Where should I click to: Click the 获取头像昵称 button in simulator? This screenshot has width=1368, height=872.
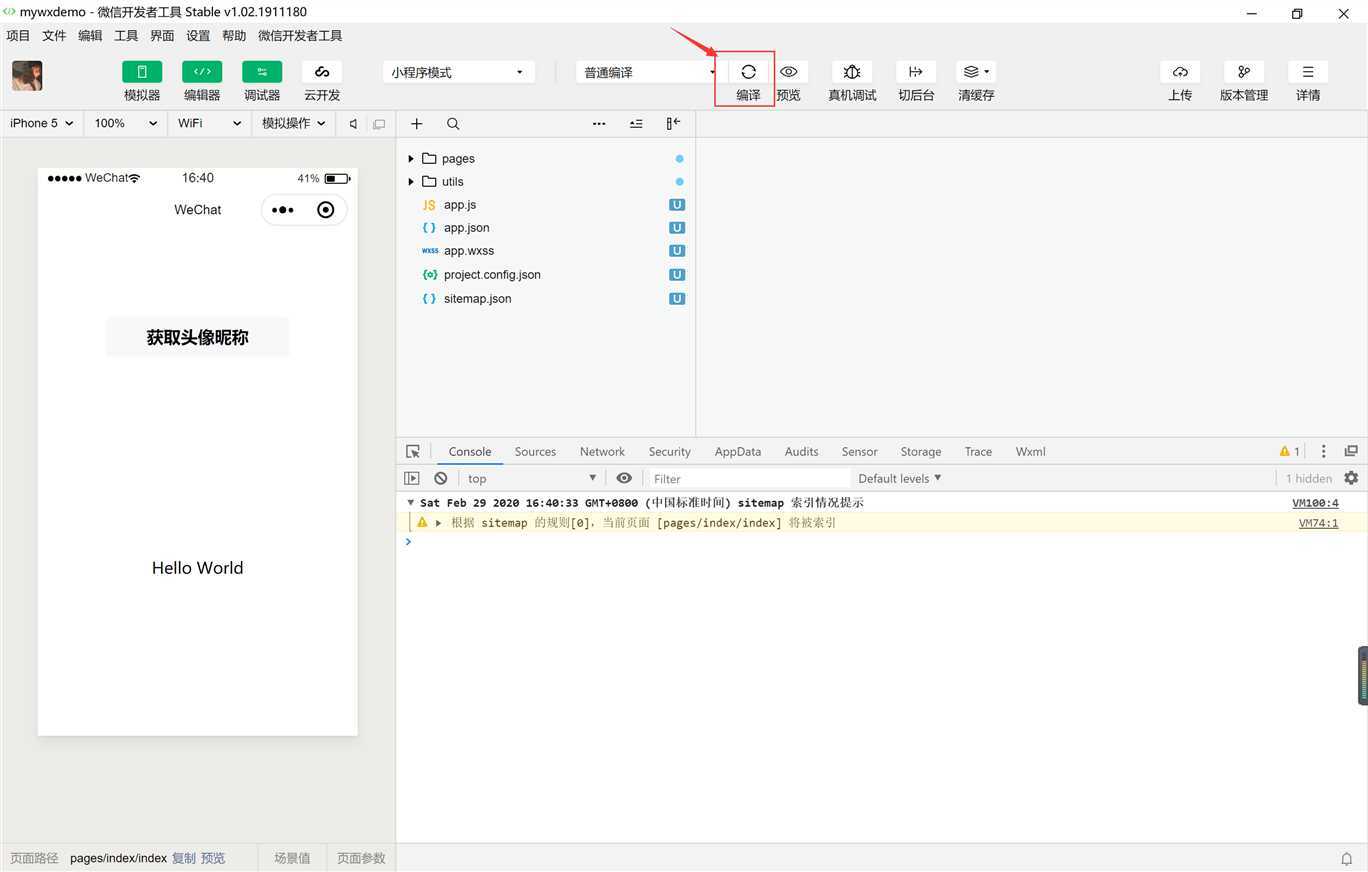point(198,337)
